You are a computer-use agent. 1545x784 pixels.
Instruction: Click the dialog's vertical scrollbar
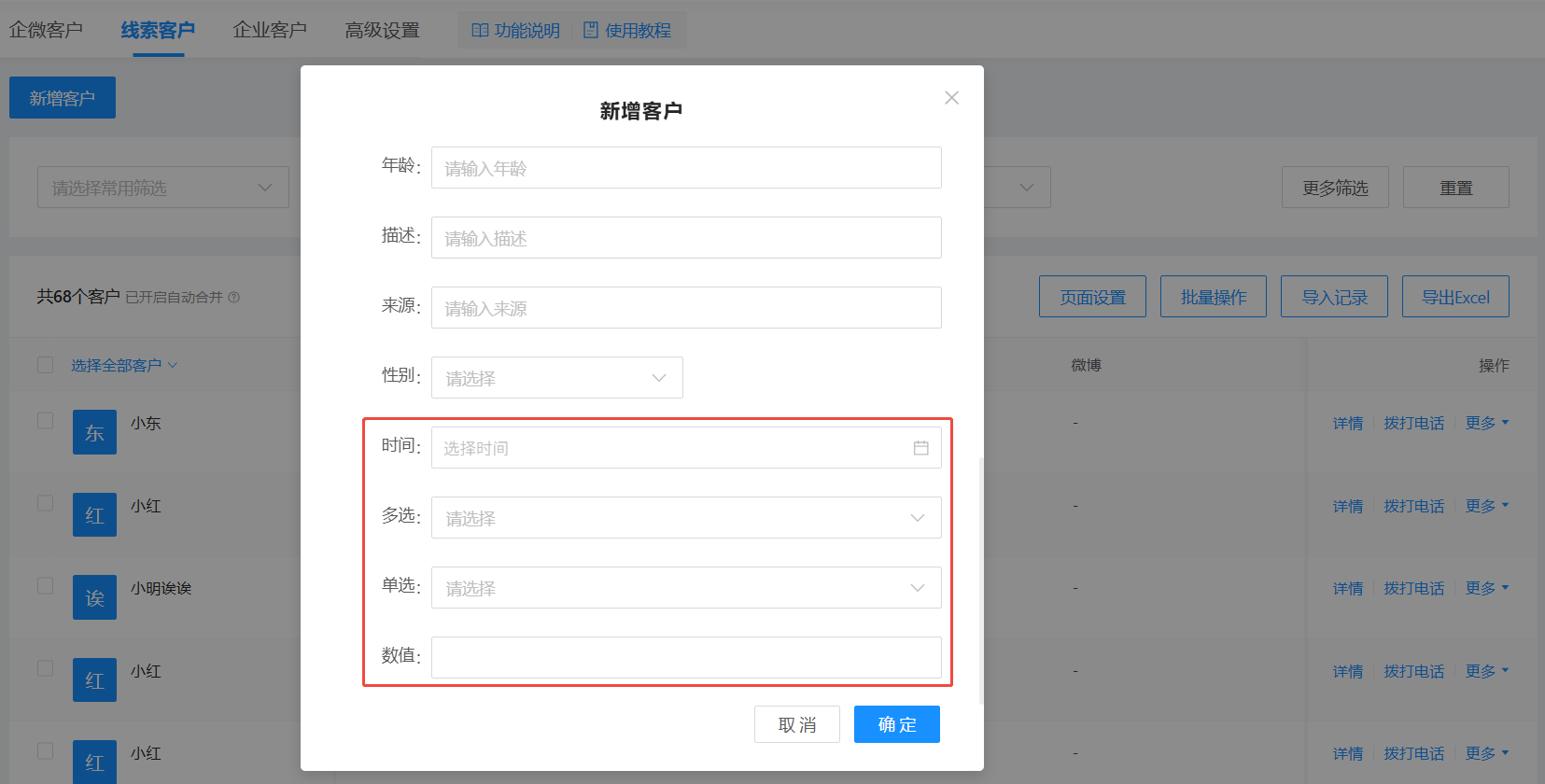pos(980,579)
